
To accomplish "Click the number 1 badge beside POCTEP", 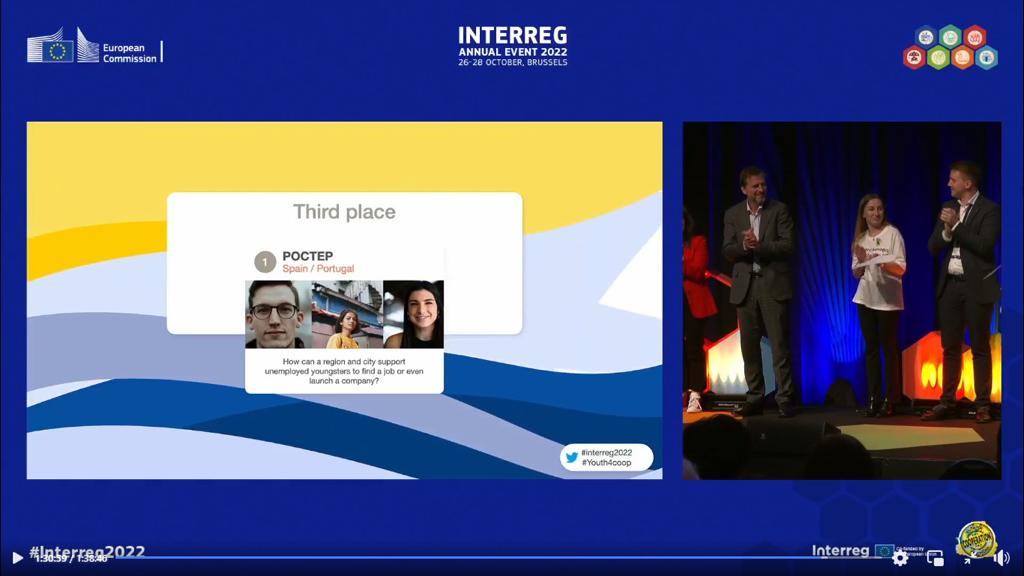I will 264,262.
